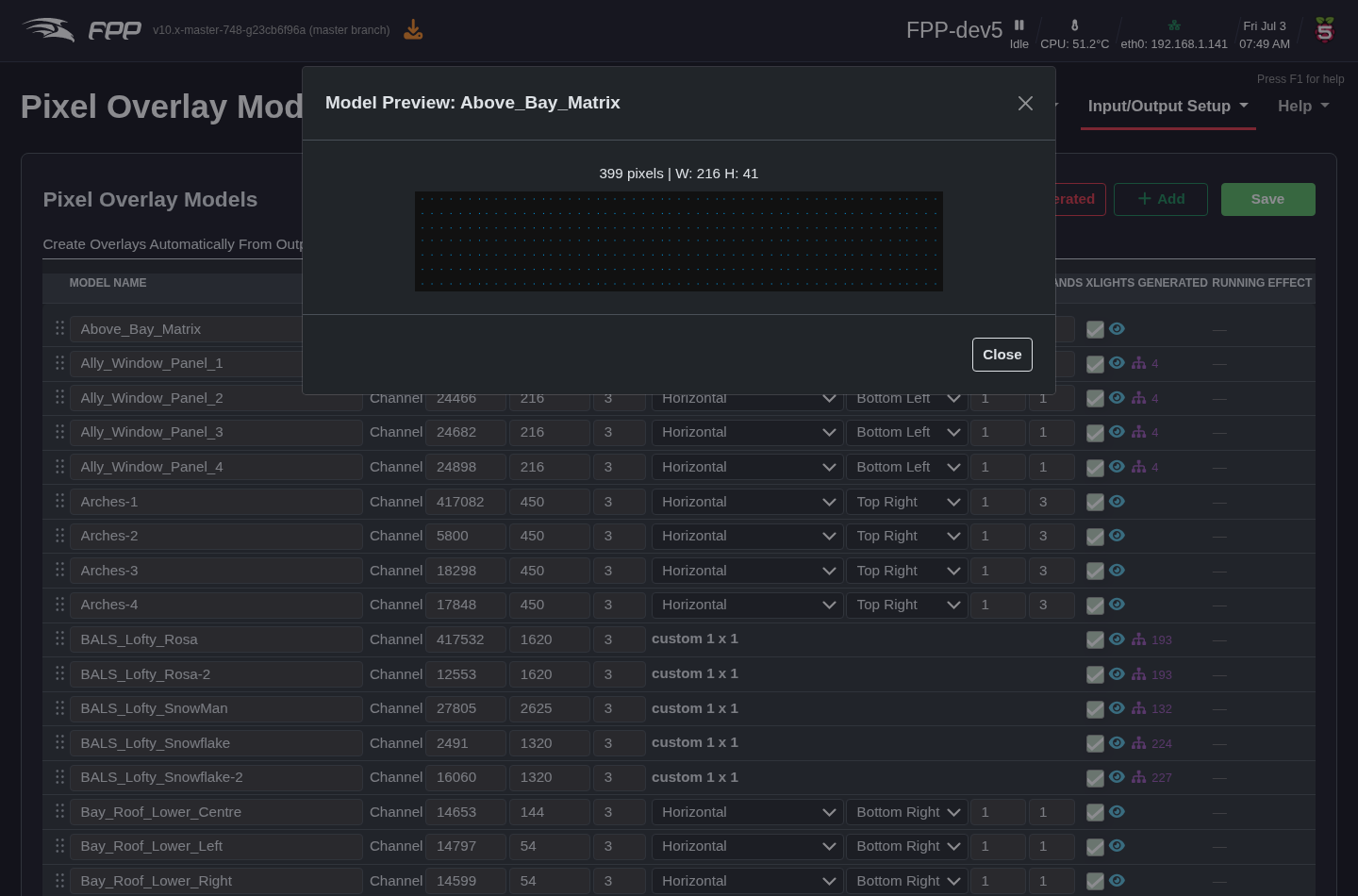Image resolution: width=1358 pixels, height=896 pixels.
Task: Click the preview eye icon for Above_Bay_Matrix
Action: [1117, 328]
